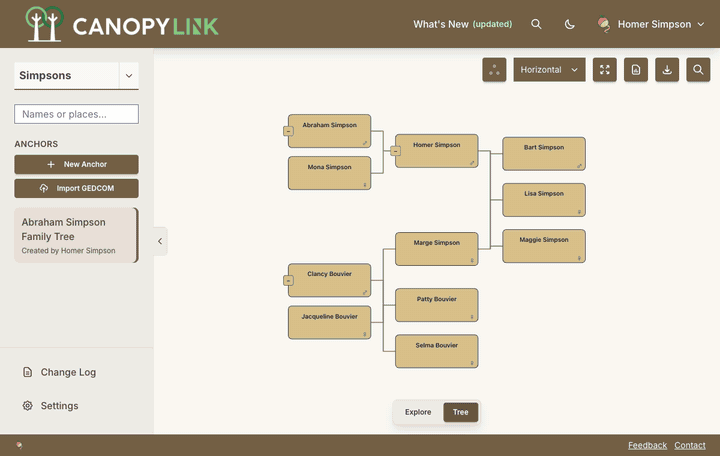Select the Abraham Simpson Family Tree anchor
This screenshot has width=720, height=456.
pos(76,235)
